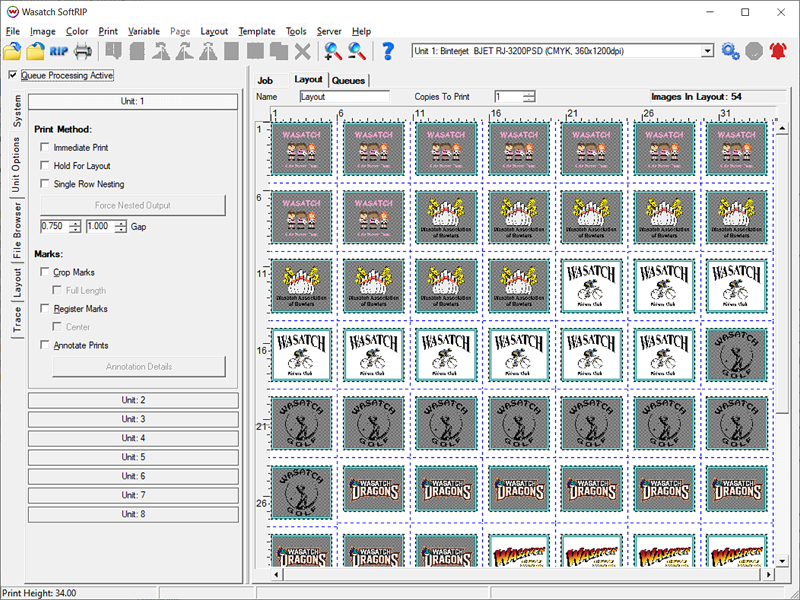Click the second folder icon beside RIP
The image size is (800, 600).
(x=35, y=51)
